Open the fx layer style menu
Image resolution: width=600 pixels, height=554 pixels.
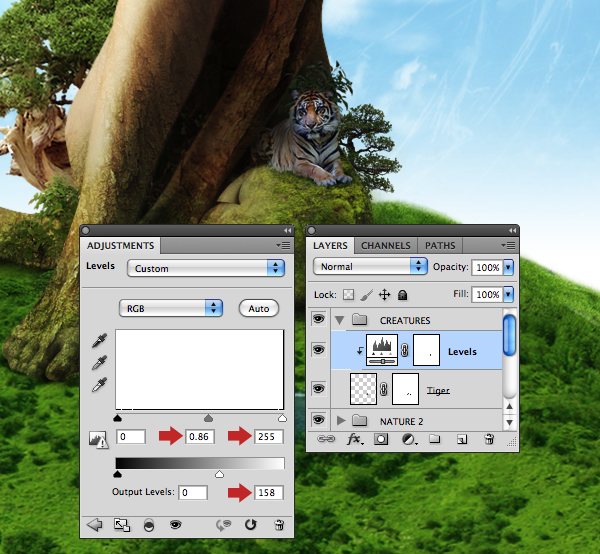pyautogui.click(x=355, y=439)
